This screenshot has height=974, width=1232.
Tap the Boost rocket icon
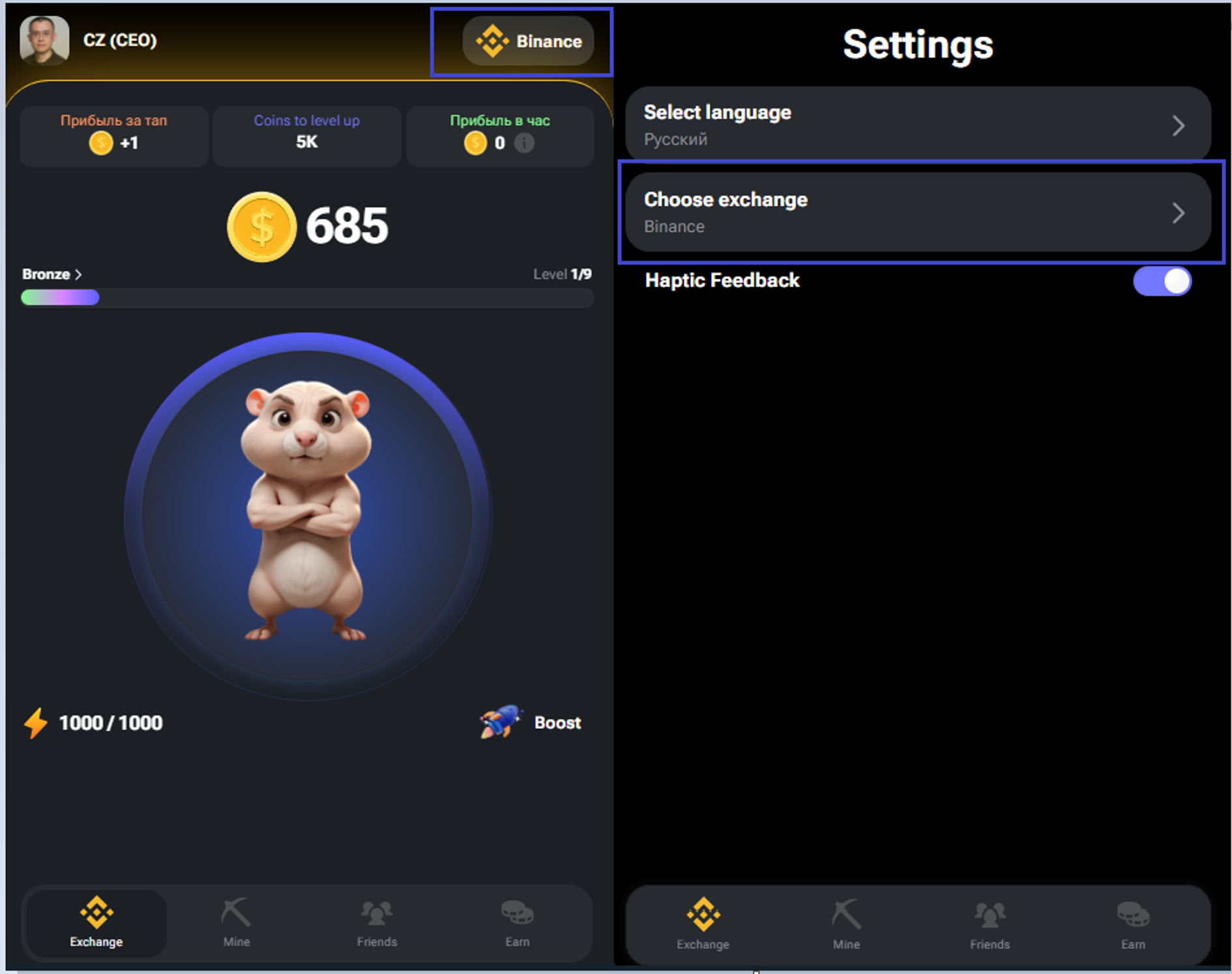pos(500,722)
